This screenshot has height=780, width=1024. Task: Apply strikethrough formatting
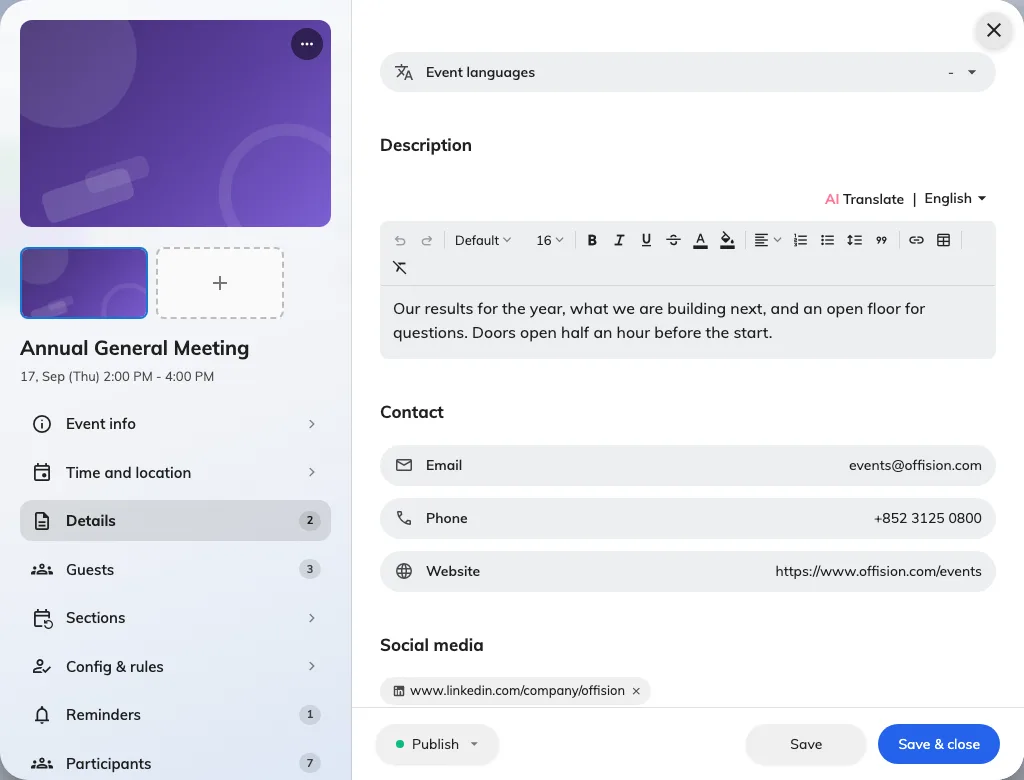click(673, 240)
